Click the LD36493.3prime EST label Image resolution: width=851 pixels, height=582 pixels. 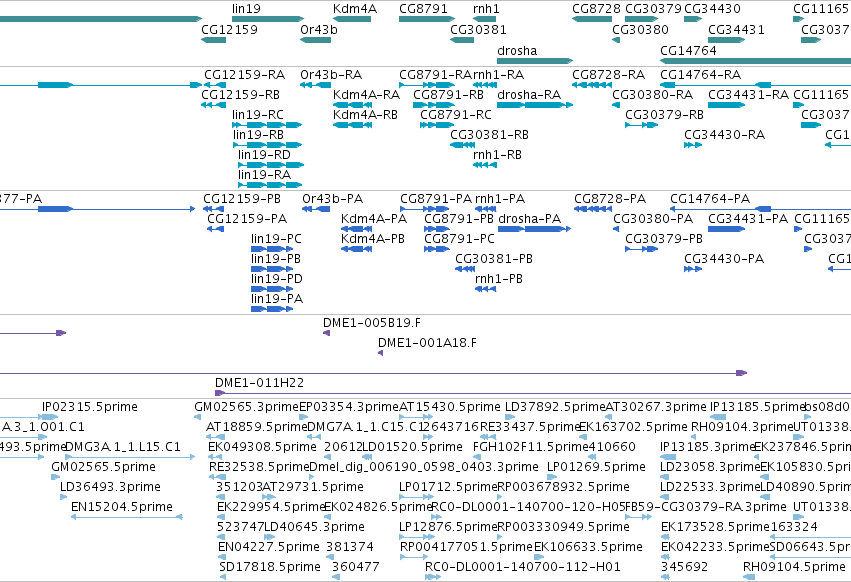(x=110, y=486)
